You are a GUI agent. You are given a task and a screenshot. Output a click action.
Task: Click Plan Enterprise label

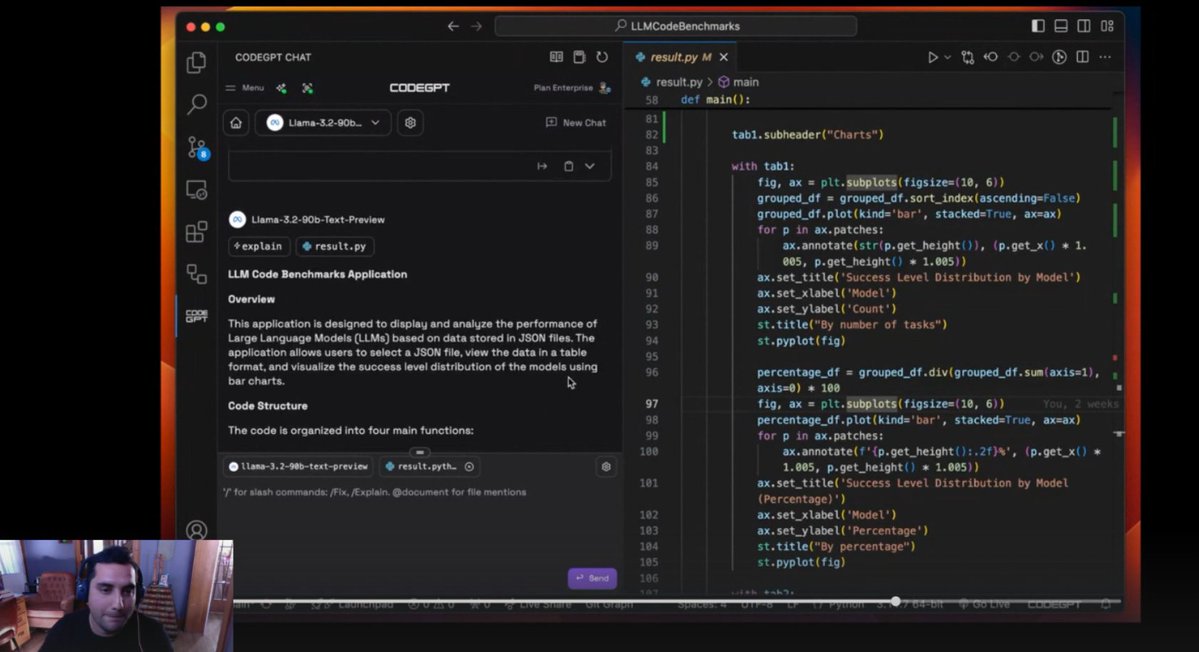pyautogui.click(x=563, y=88)
